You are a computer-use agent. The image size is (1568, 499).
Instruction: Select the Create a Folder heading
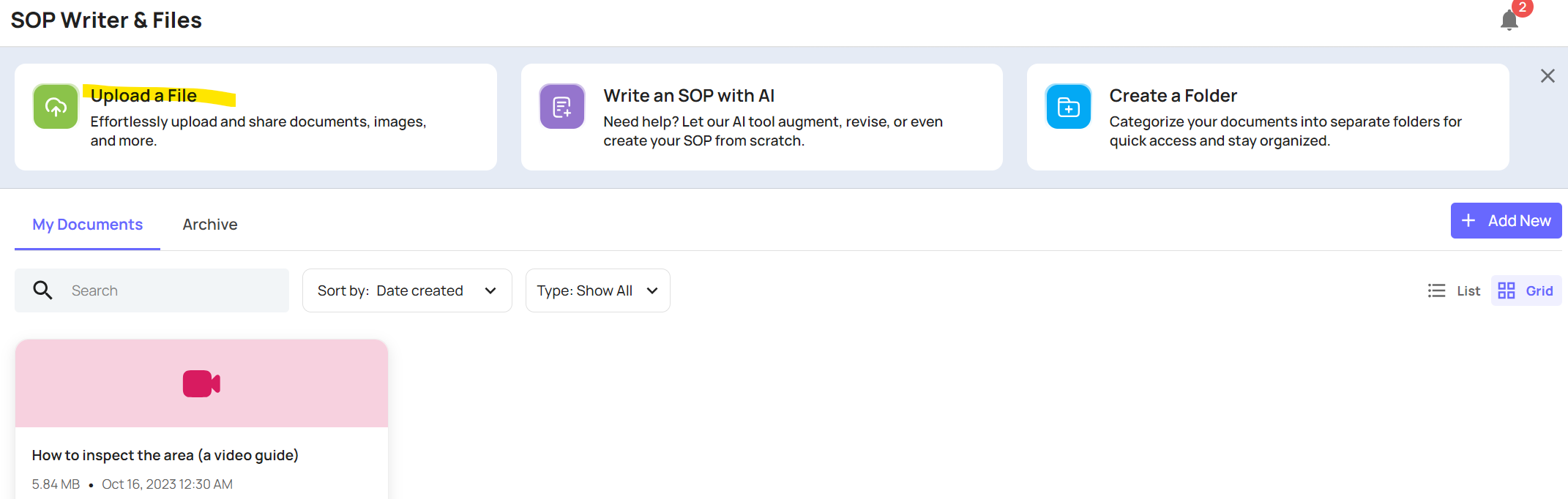tap(1173, 96)
